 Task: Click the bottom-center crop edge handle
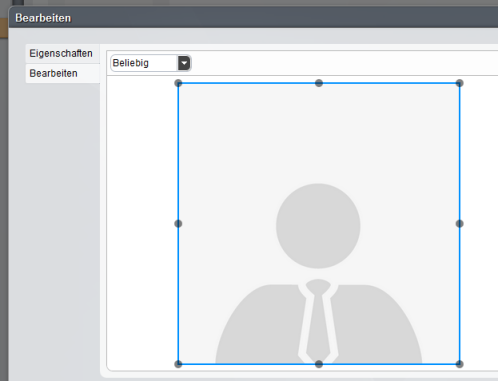coord(319,364)
